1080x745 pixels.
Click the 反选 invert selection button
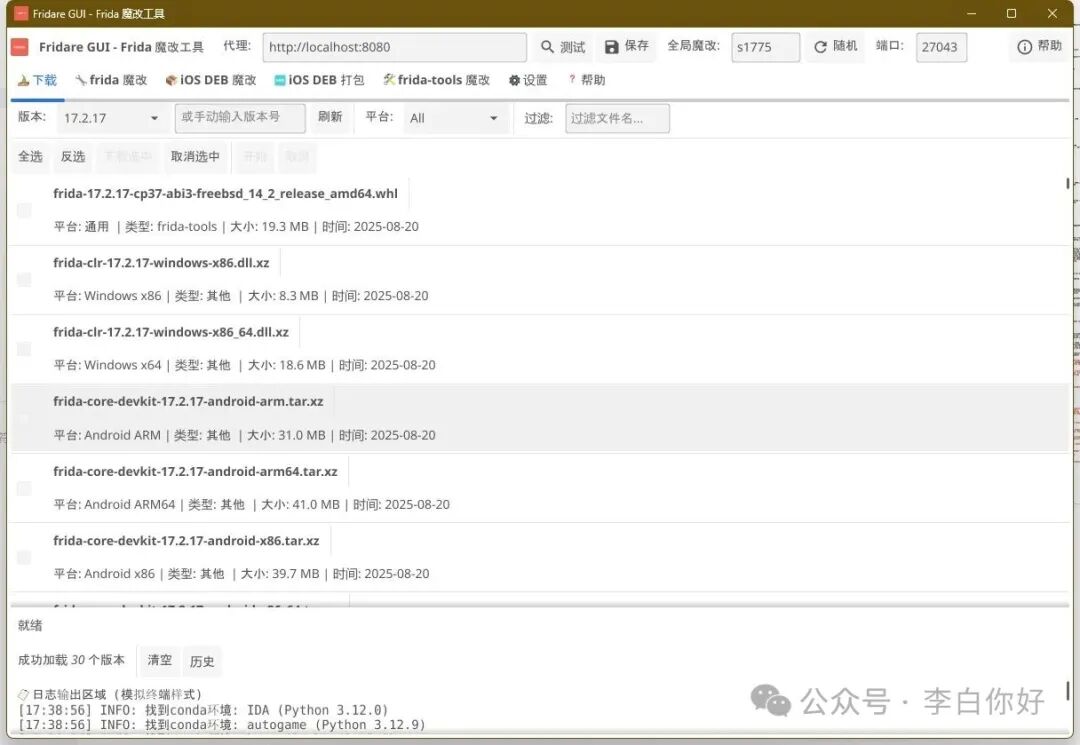(72, 156)
